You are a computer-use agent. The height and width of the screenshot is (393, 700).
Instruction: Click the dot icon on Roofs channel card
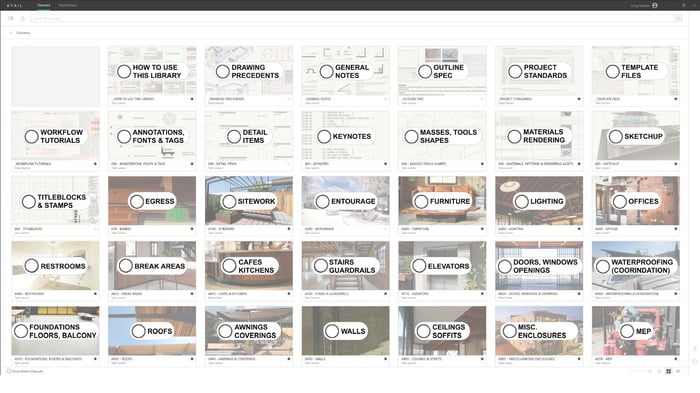pyautogui.click(x=192, y=359)
